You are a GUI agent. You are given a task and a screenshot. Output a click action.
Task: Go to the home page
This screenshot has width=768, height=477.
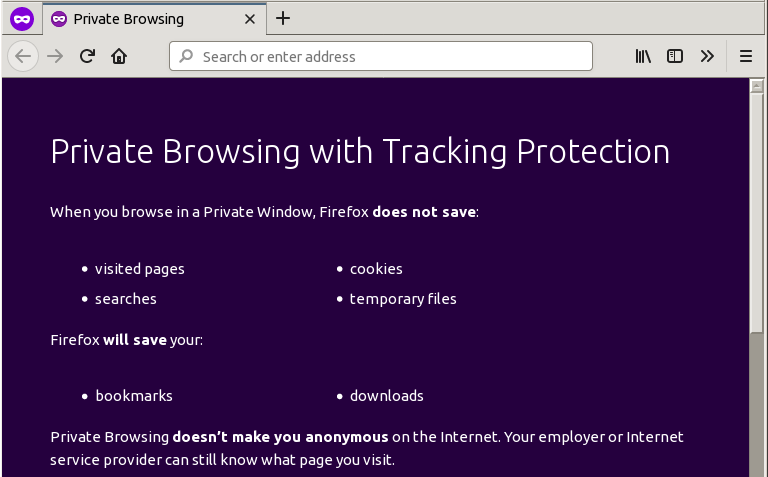tap(119, 57)
